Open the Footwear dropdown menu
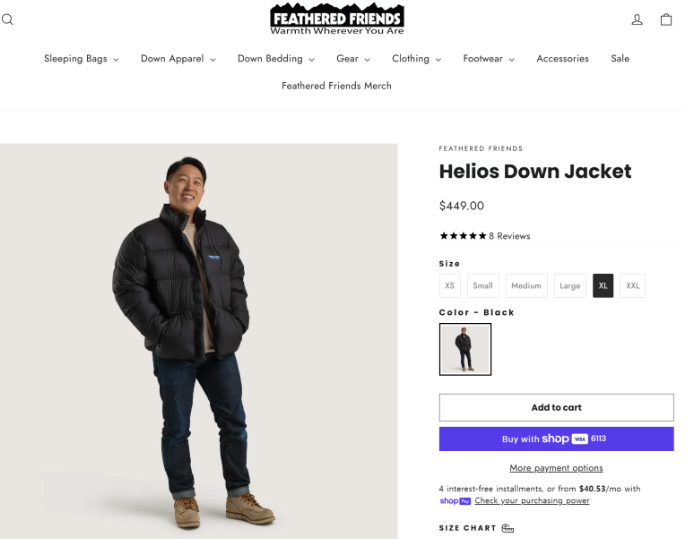Viewport: 688px width, 539px height. (488, 59)
